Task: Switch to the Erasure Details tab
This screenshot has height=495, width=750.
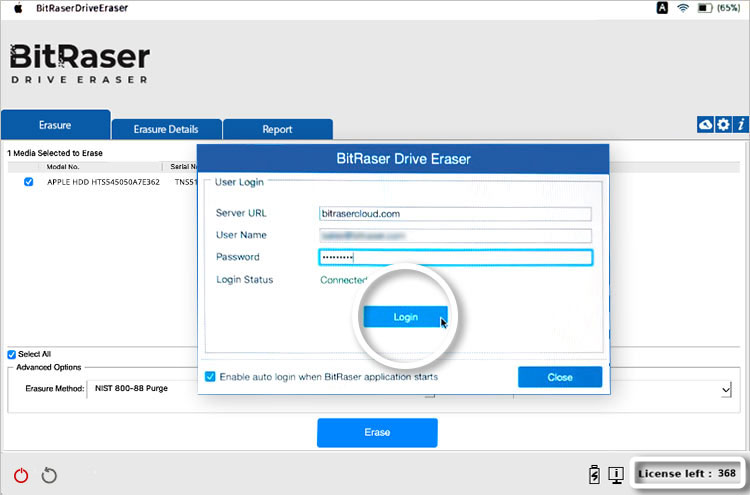Action: (x=166, y=129)
